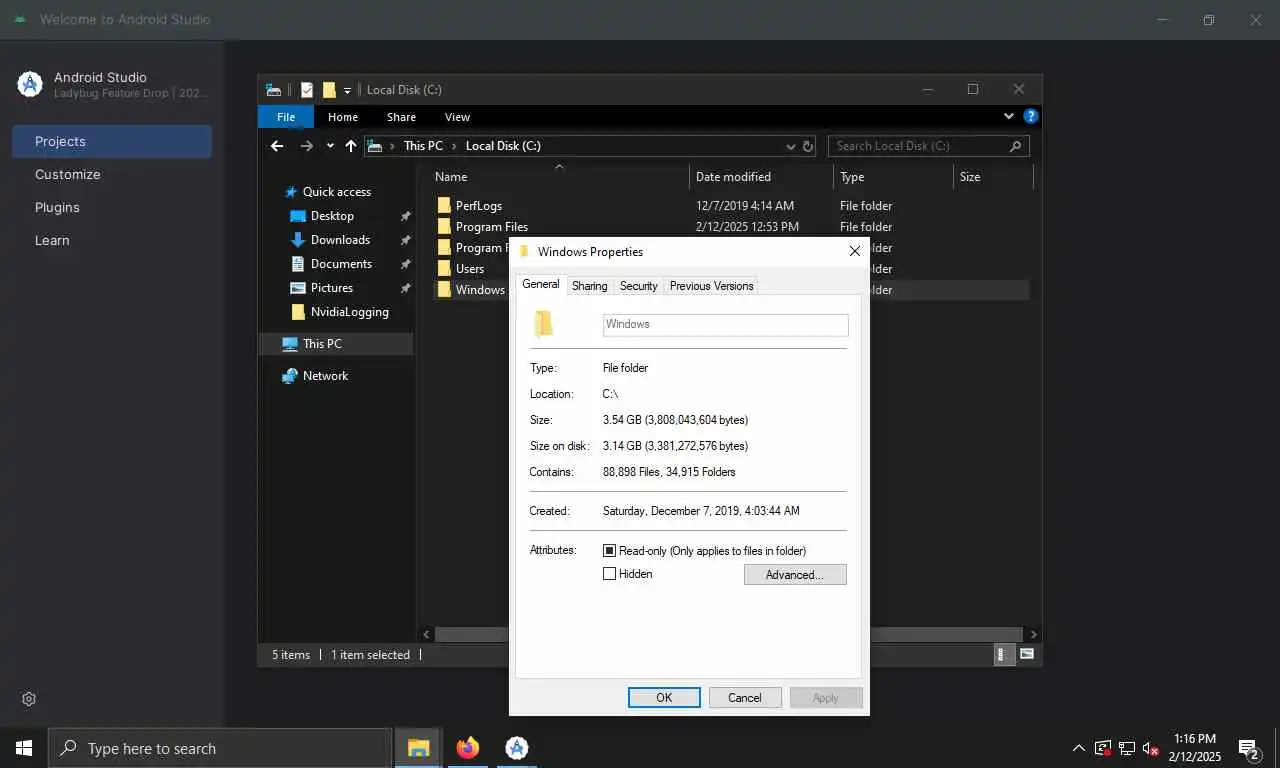This screenshot has height=768, width=1280.
Task: Select the General tab in Properties
Action: pyautogui.click(x=541, y=284)
